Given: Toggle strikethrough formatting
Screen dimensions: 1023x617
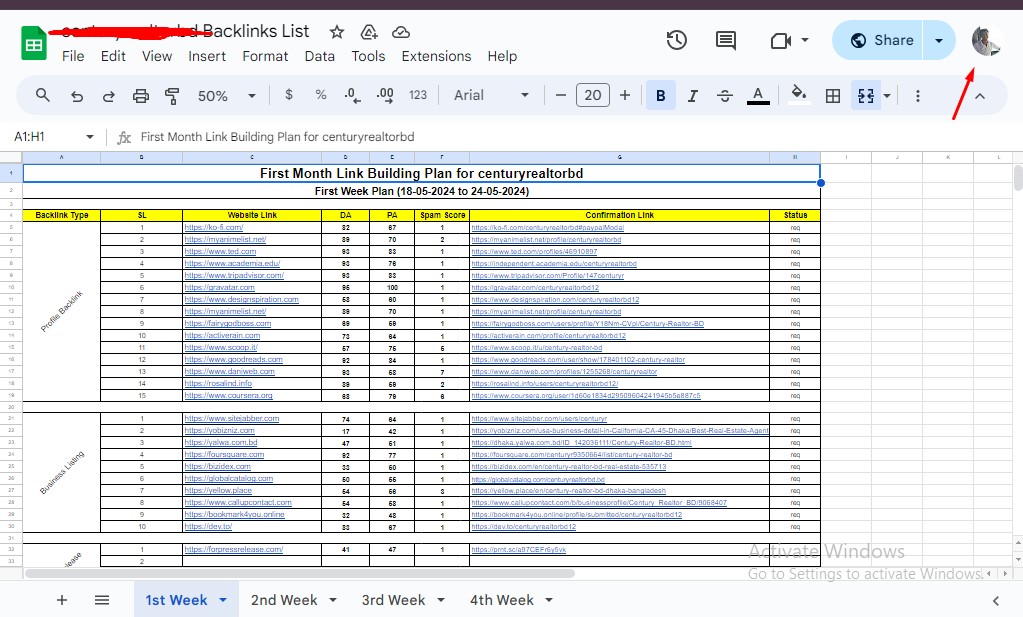Looking at the screenshot, I should (726, 96).
